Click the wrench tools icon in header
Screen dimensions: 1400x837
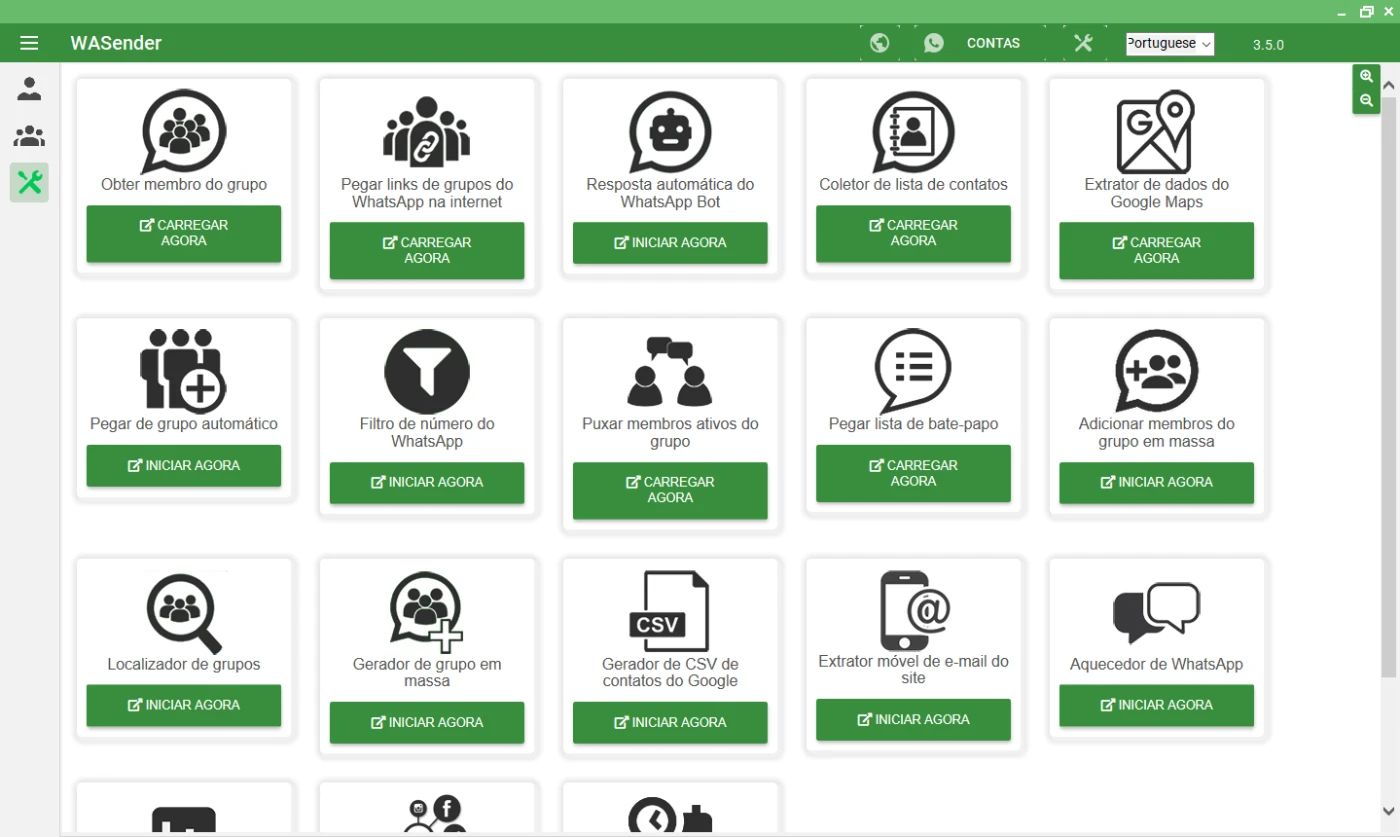point(1083,43)
